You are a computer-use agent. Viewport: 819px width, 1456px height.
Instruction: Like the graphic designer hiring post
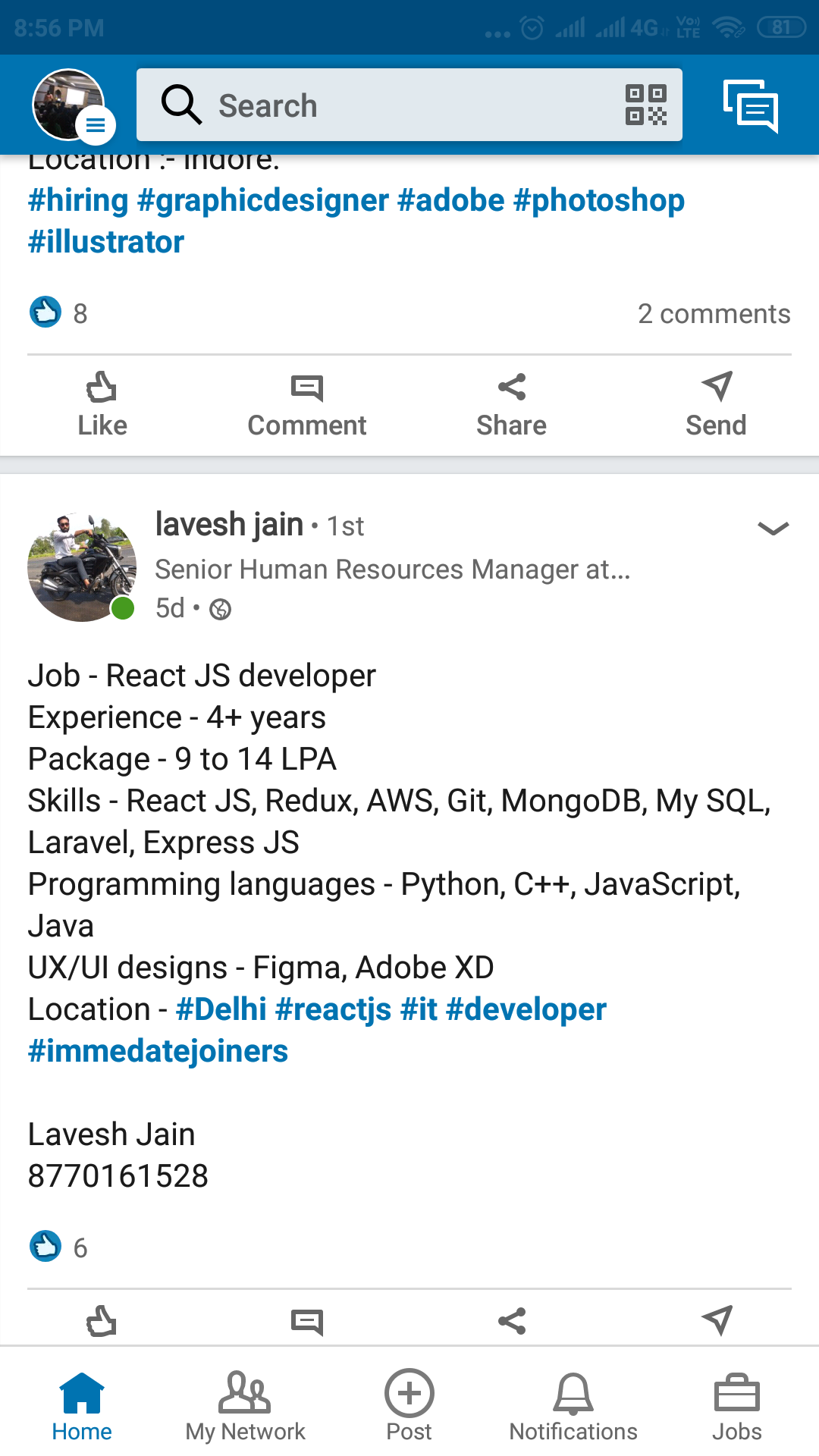(102, 402)
